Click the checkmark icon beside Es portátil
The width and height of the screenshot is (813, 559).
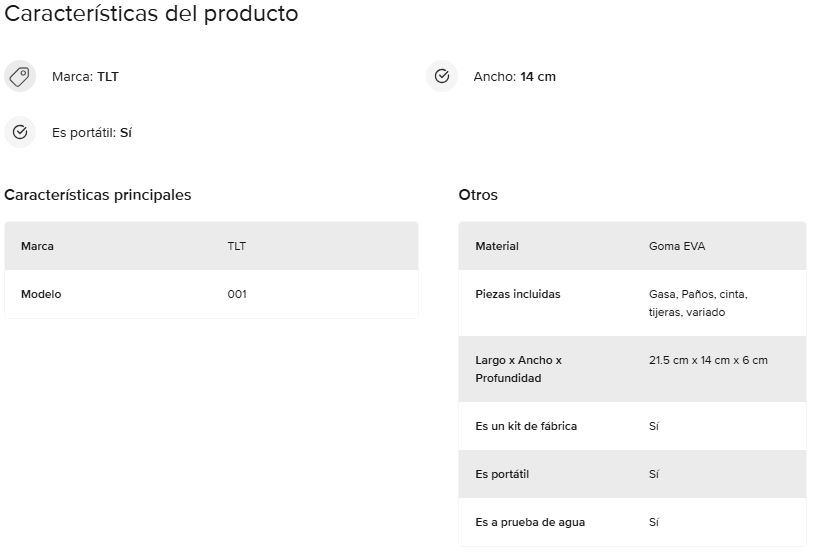20,132
